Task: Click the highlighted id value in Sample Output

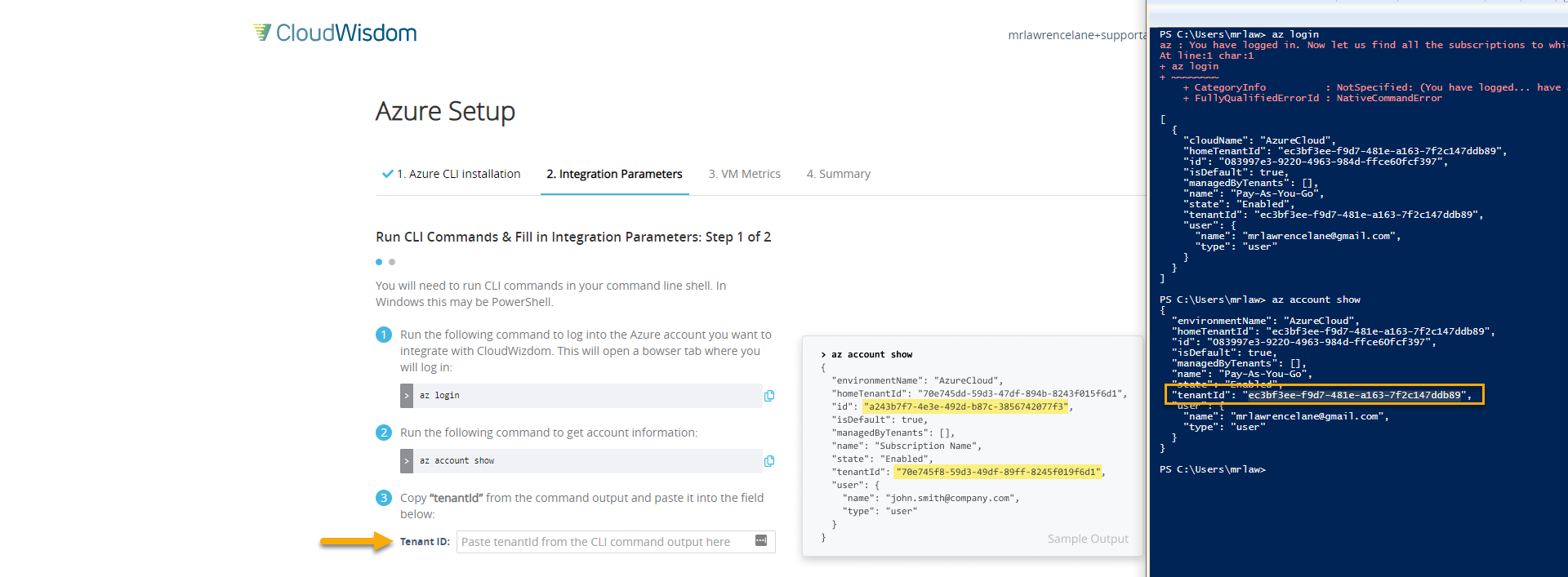Action: click(966, 406)
